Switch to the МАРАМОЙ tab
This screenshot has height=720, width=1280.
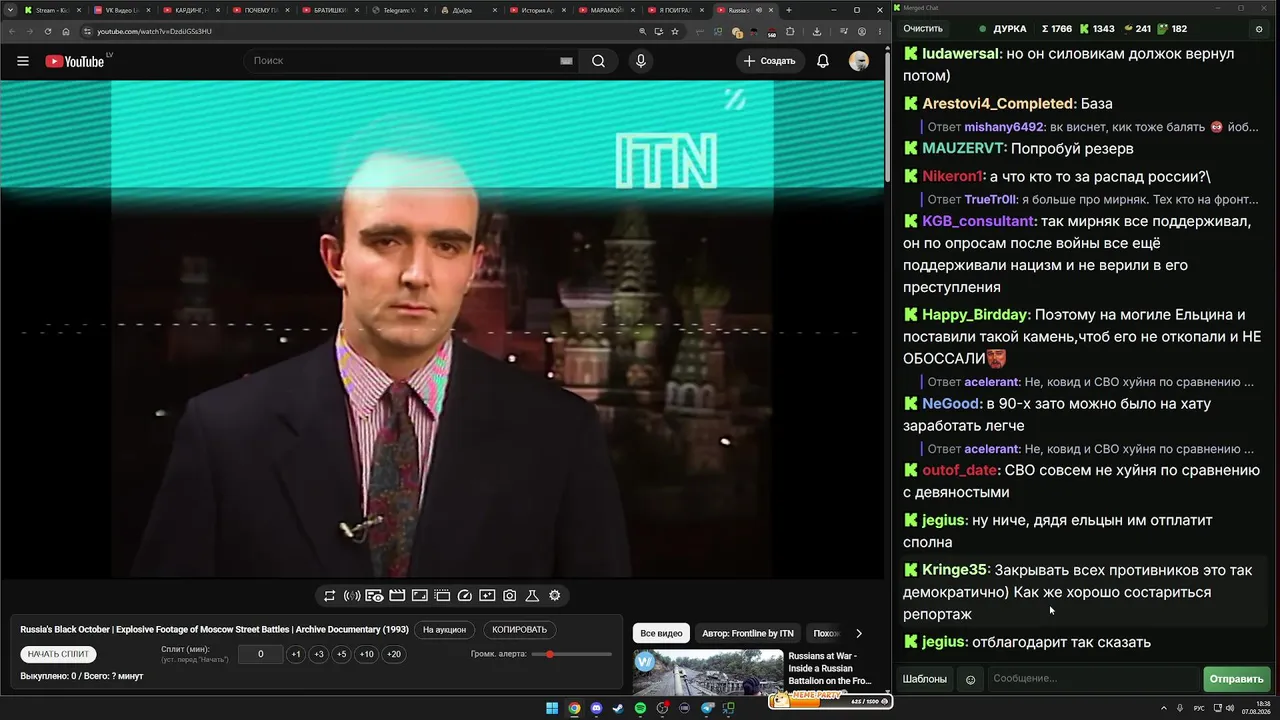pos(607,10)
